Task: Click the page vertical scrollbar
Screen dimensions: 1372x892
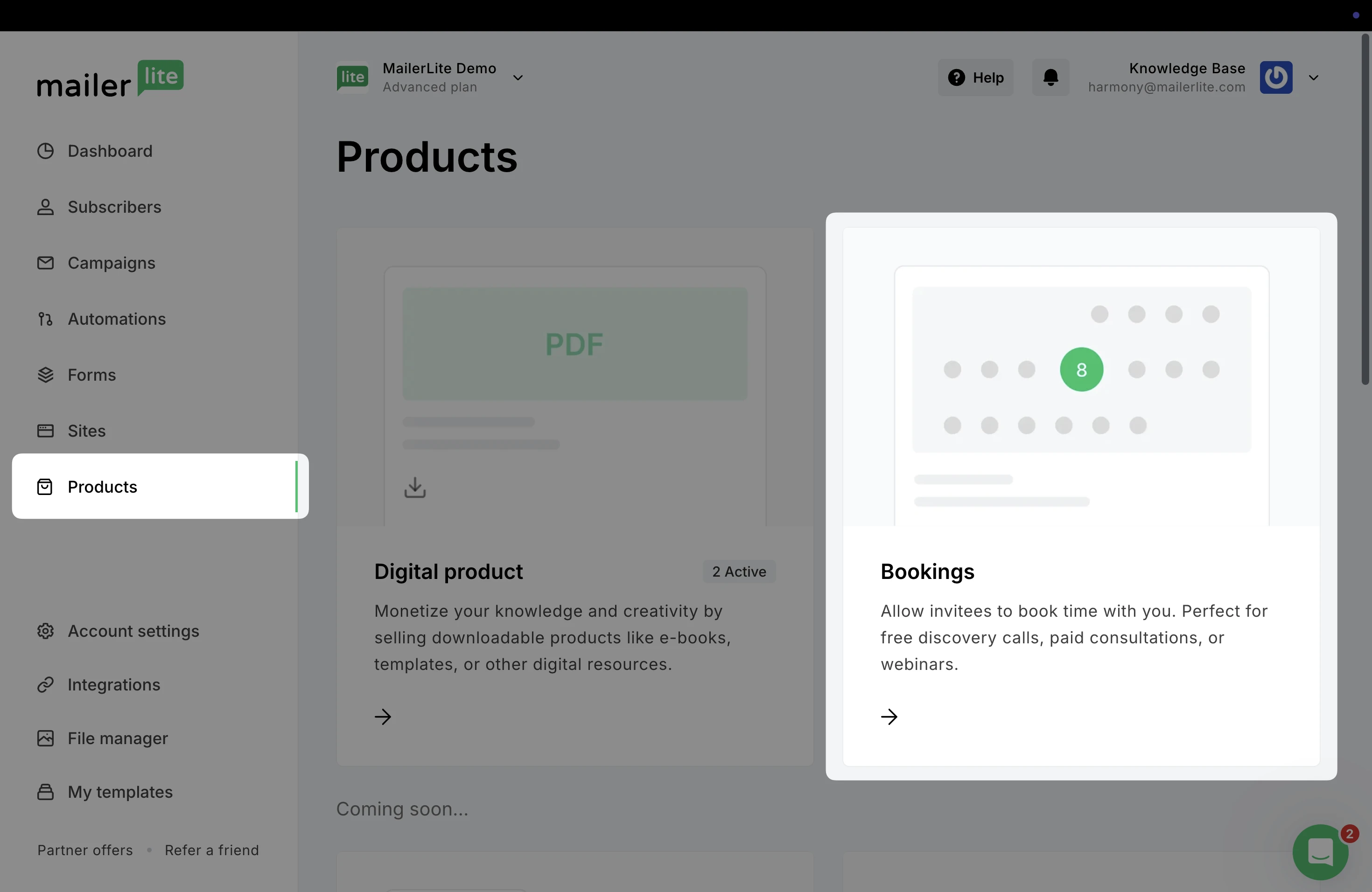Action: [1365, 209]
